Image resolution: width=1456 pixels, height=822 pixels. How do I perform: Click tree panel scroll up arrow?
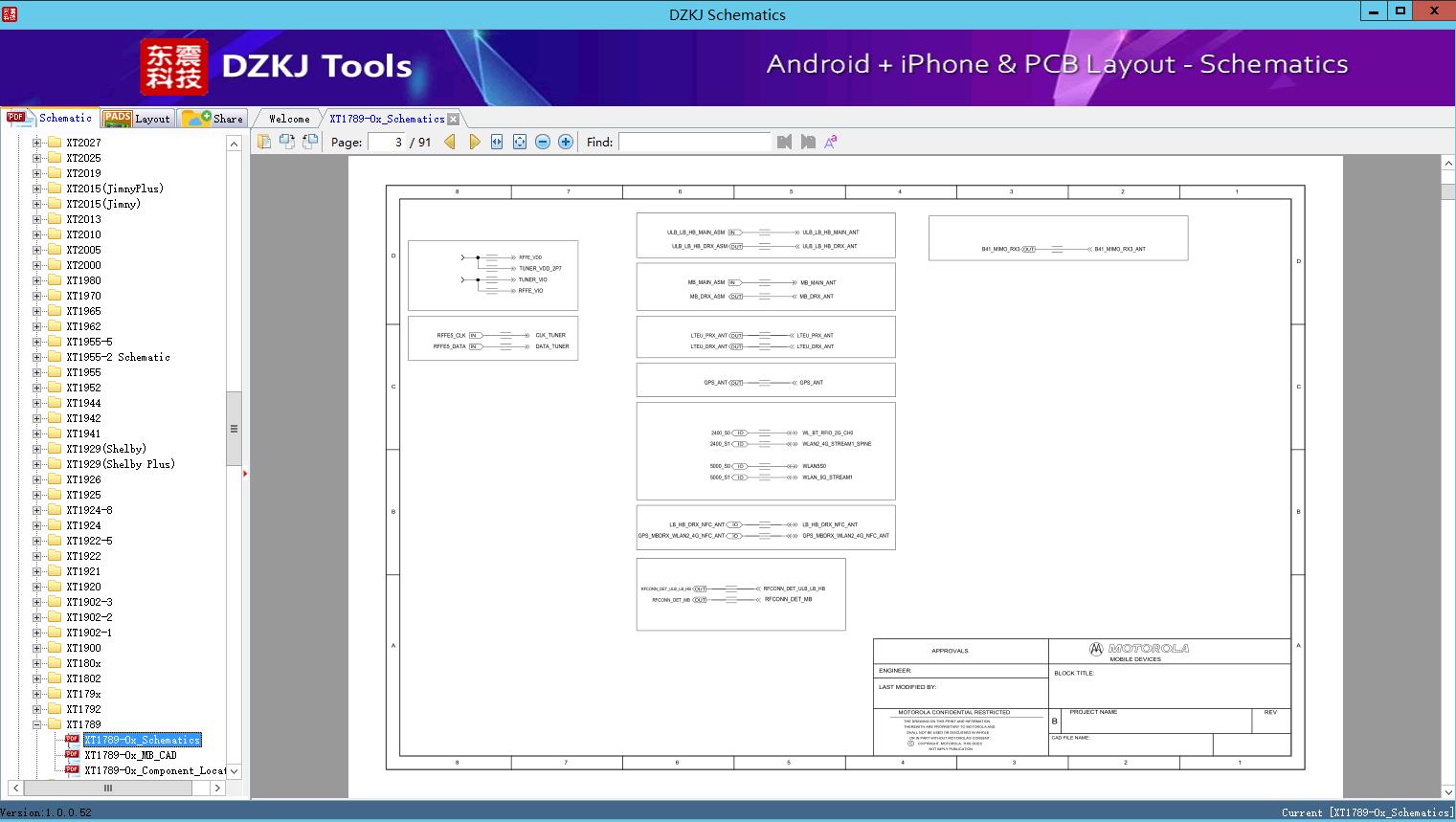[x=234, y=144]
